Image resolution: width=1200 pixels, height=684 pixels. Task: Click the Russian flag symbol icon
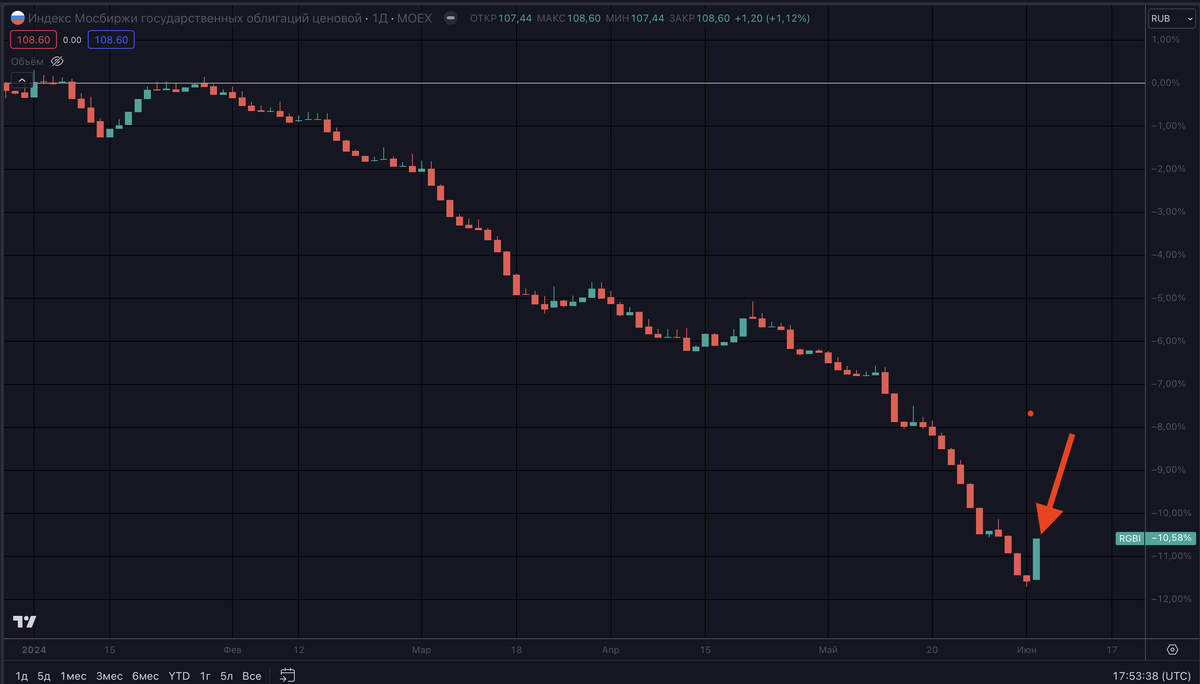pyautogui.click(x=17, y=18)
